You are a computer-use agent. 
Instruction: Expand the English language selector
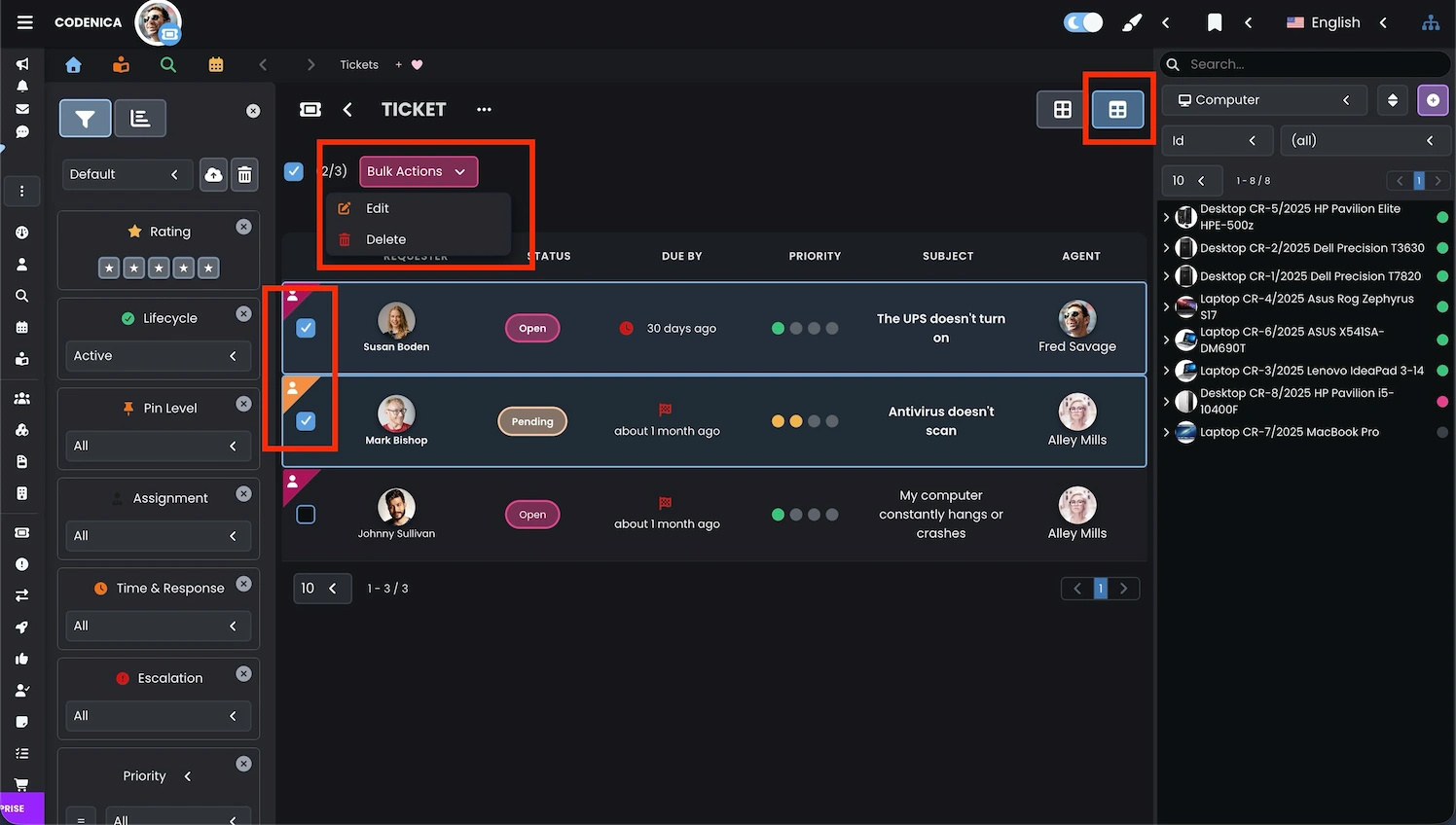[x=1335, y=22]
